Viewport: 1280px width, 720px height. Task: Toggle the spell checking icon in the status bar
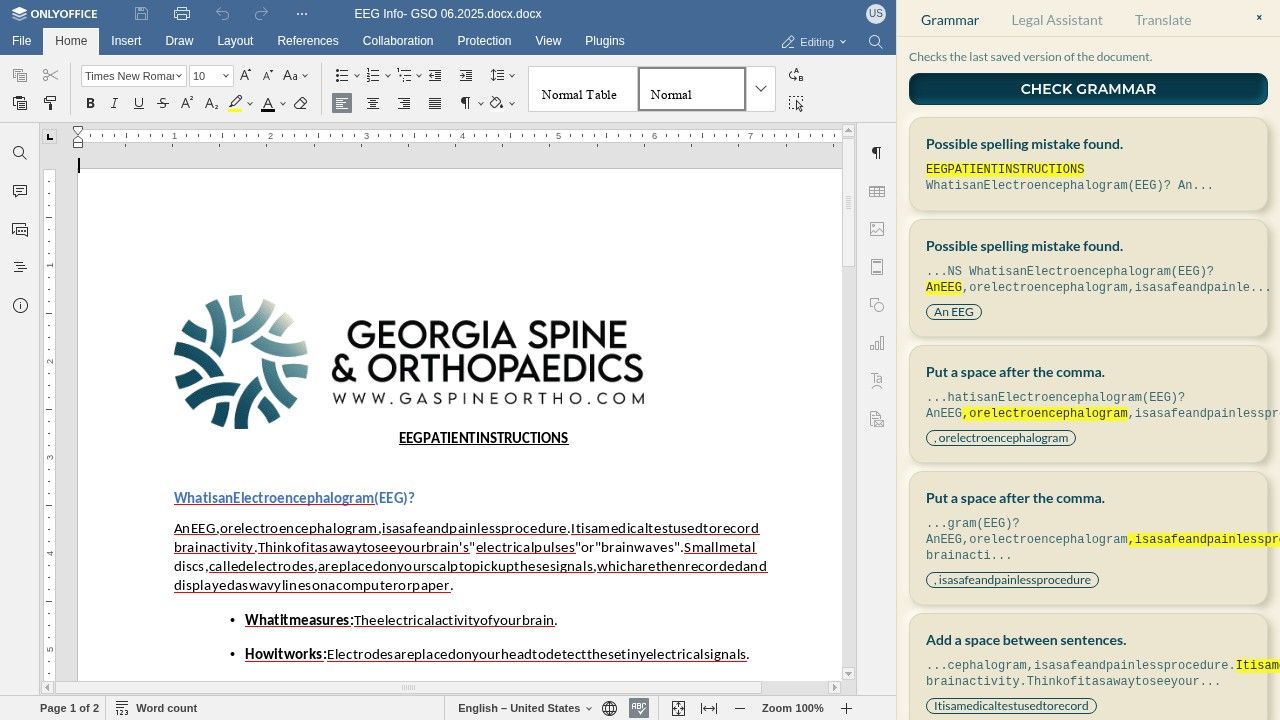pyautogui.click(x=639, y=708)
